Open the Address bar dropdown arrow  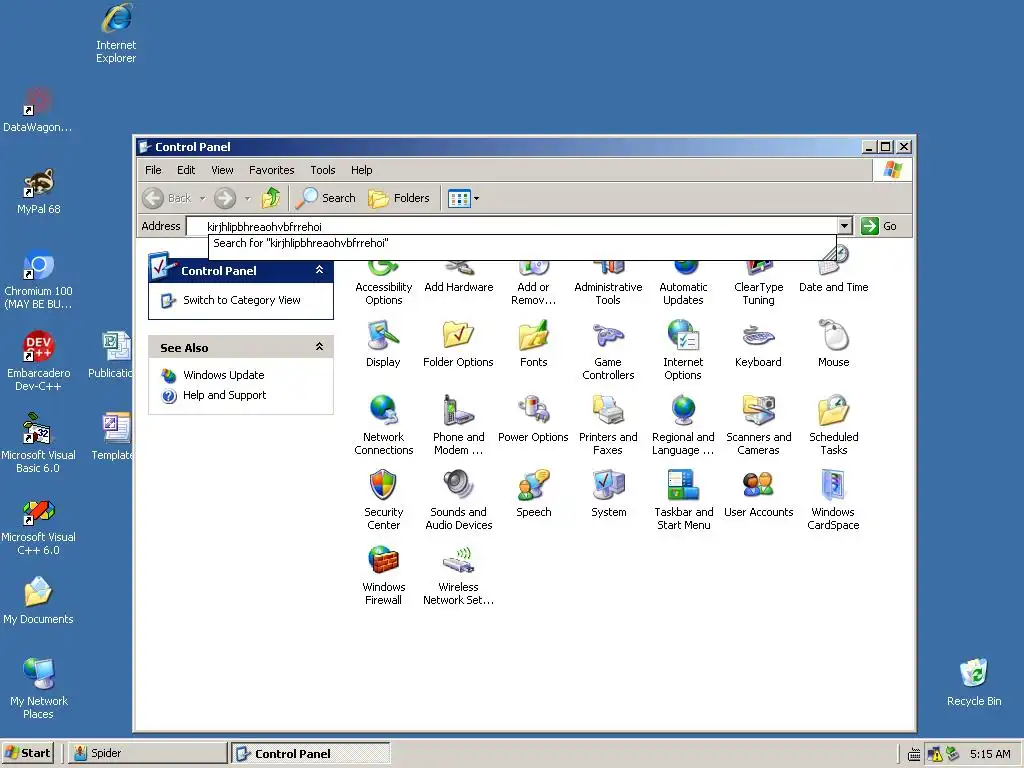click(844, 226)
